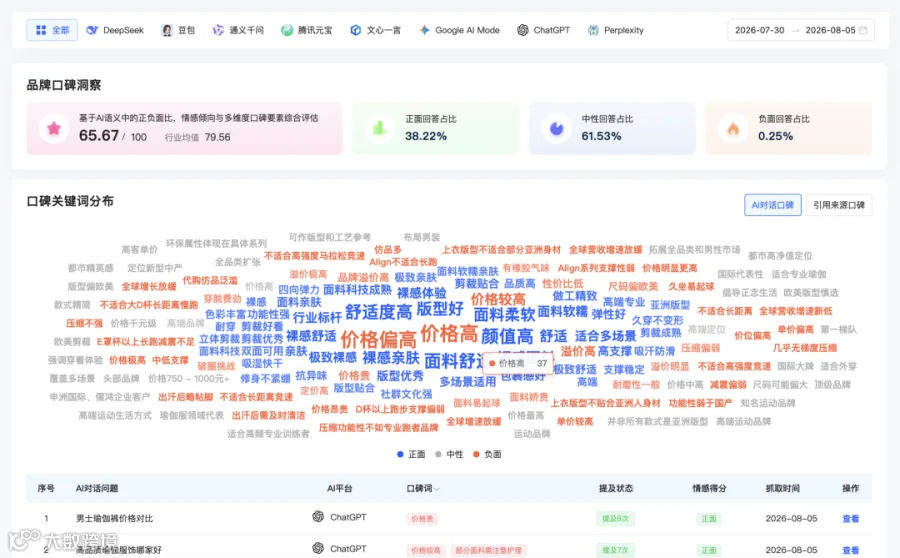
Task: Click the orange flame icon for 负面回答占比
Action: click(x=733, y=128)
